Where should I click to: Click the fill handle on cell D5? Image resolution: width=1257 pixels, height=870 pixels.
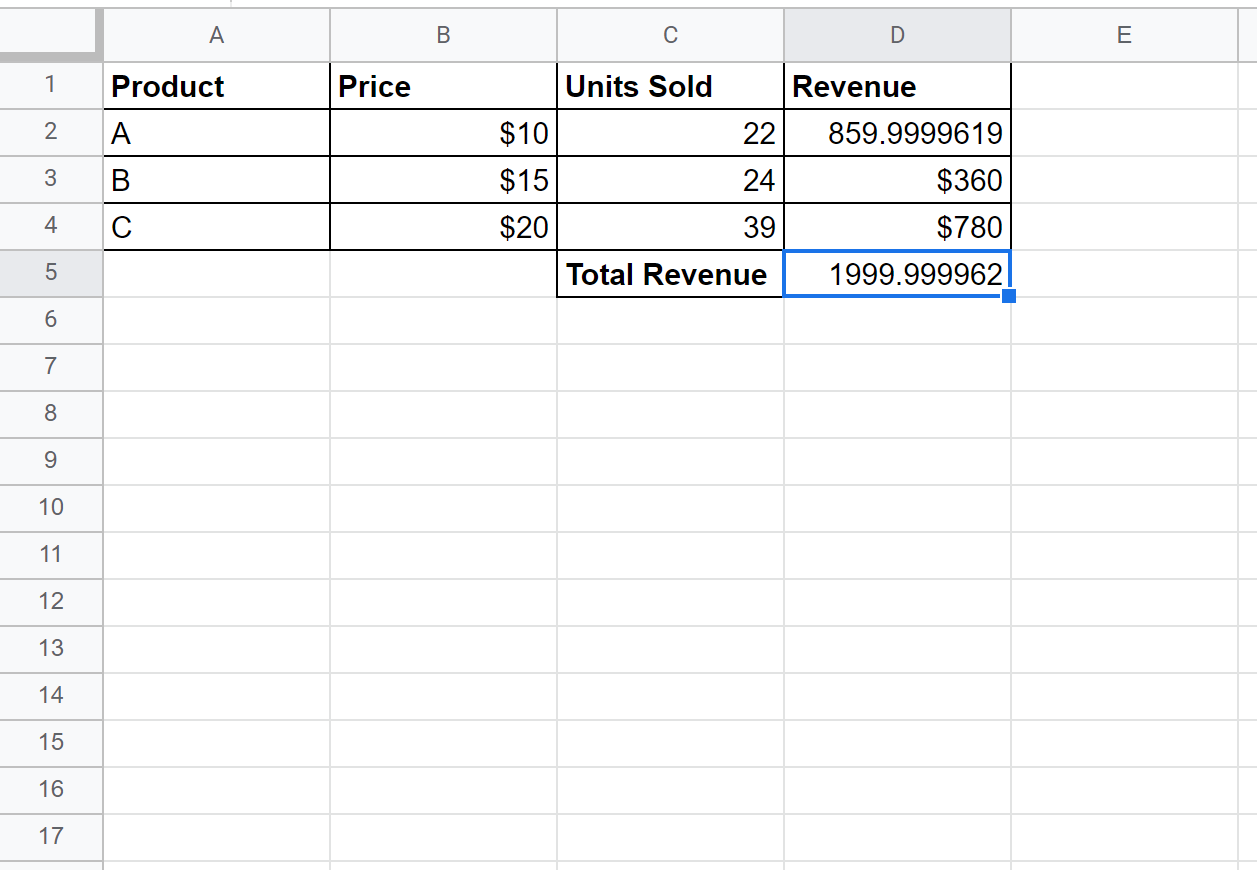click(1009, 296)
